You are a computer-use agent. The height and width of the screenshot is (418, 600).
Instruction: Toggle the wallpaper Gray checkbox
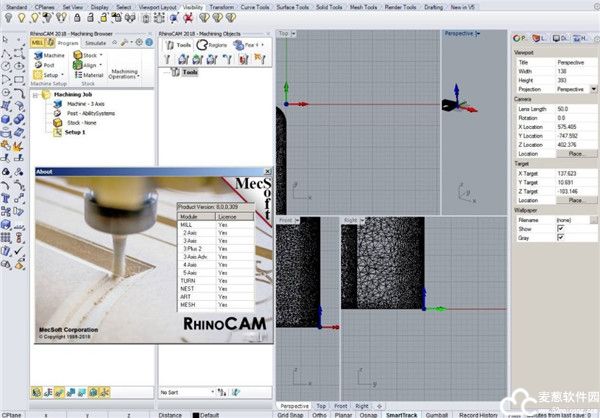click(561, 237)
